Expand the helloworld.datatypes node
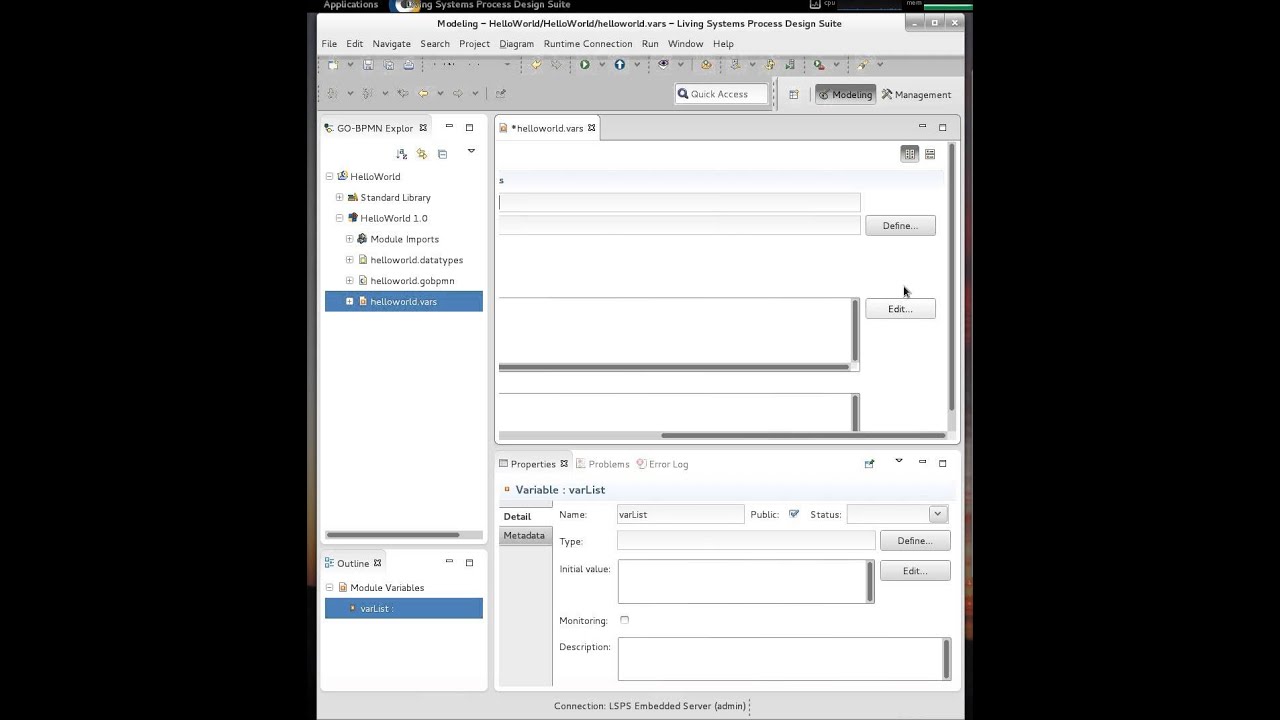 (349, 260)
